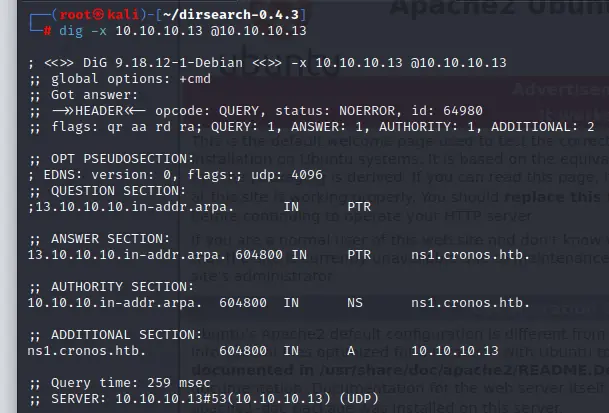Click the ~/dirsearch-0.4.3 directory path in prompt
The width and height of the screenshot is (609, 413).
231,15
